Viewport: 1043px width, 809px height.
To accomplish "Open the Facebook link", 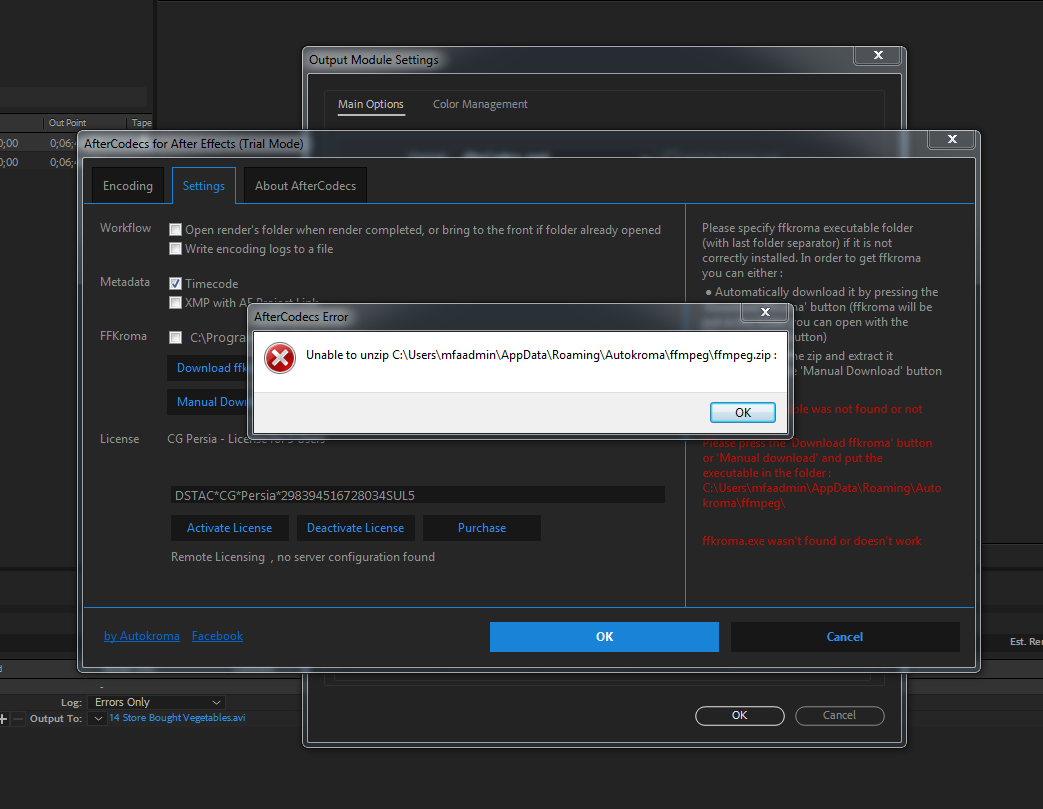I will tap(218, 636).
